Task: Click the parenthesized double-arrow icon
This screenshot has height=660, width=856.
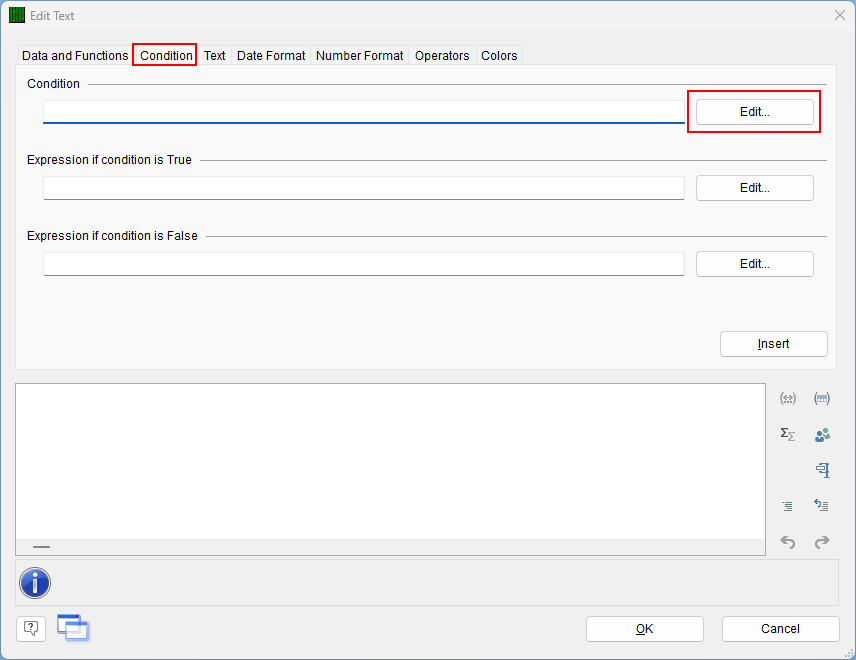Action: tap(787, 397)
